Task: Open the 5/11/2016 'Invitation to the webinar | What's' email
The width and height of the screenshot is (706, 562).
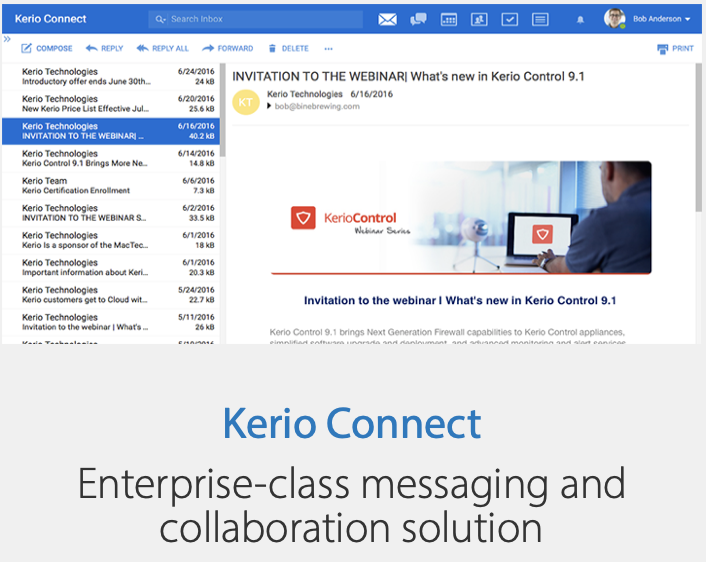Action: click(111, 322)
